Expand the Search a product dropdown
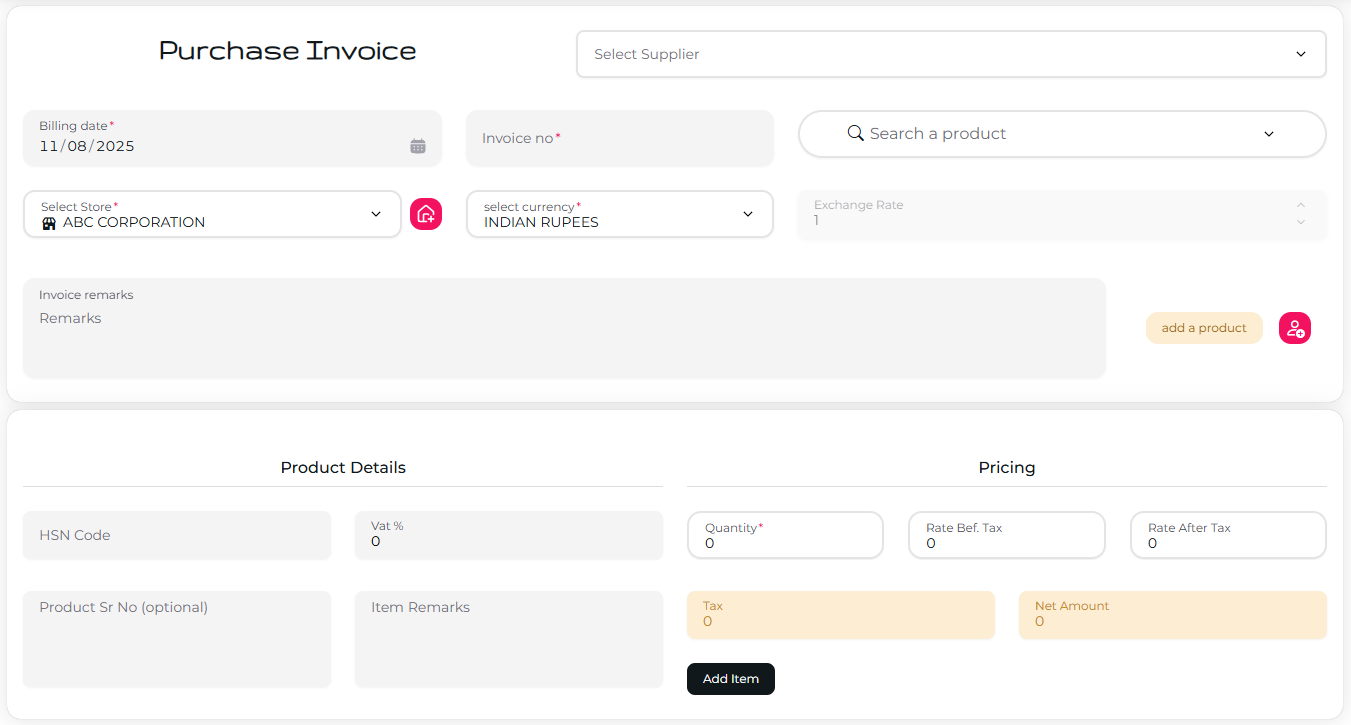 pos(1268,133)
